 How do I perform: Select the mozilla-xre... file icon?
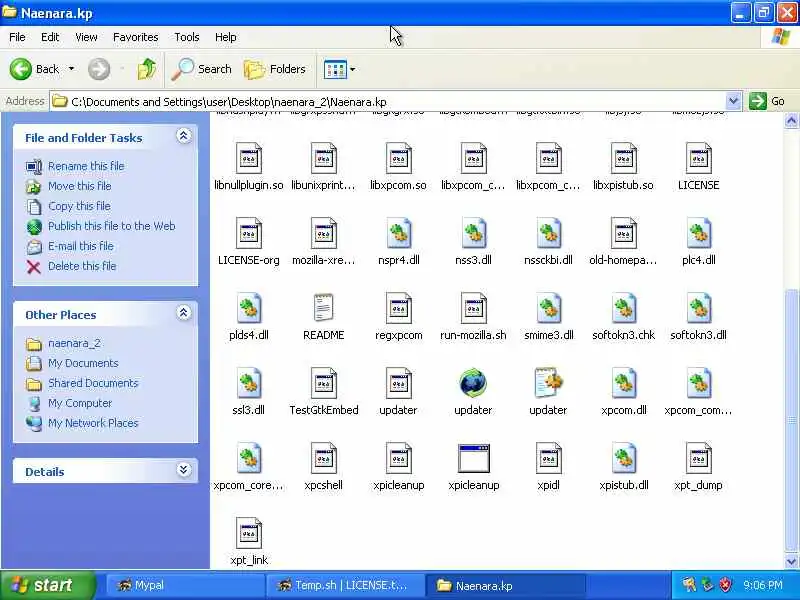point(323,233)
